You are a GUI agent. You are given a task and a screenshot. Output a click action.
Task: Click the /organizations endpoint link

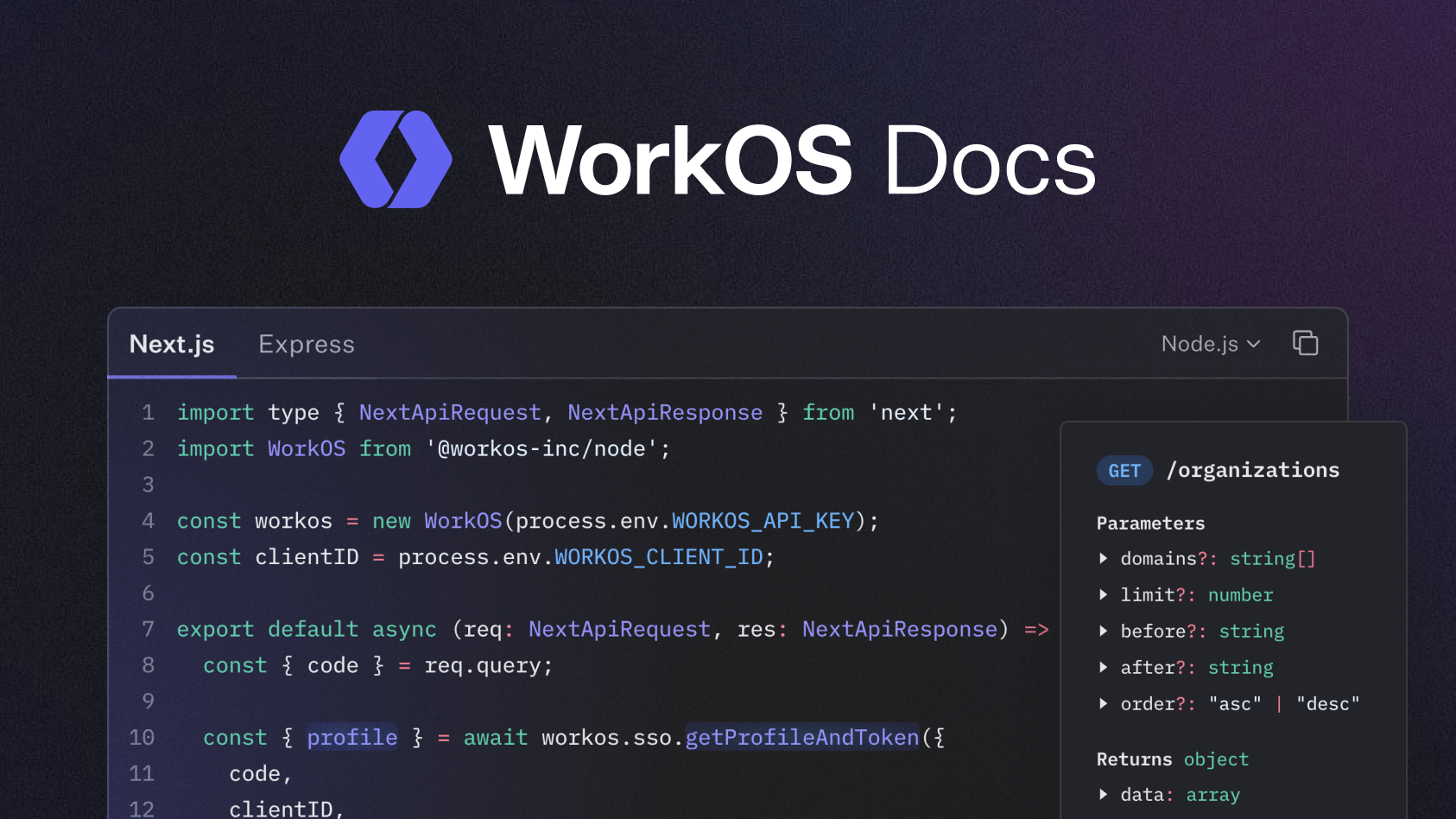[1252, 470]
